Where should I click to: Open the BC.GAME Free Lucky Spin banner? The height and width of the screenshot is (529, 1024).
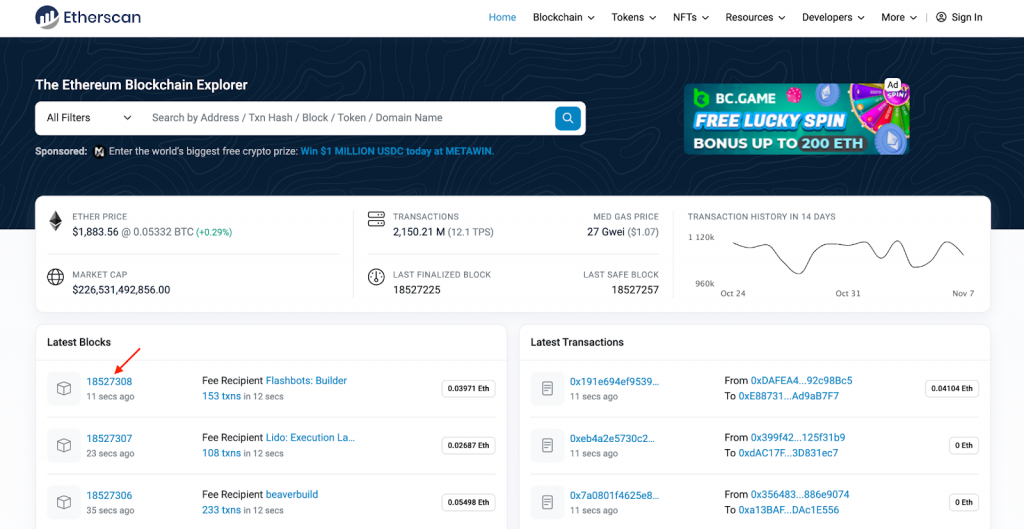796,119
